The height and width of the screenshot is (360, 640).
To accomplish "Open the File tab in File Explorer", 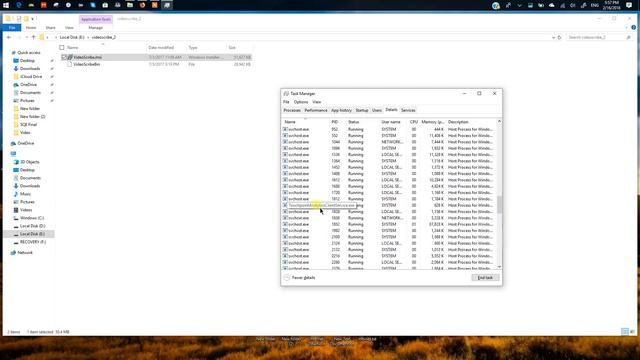I will [x=12, y=28].
